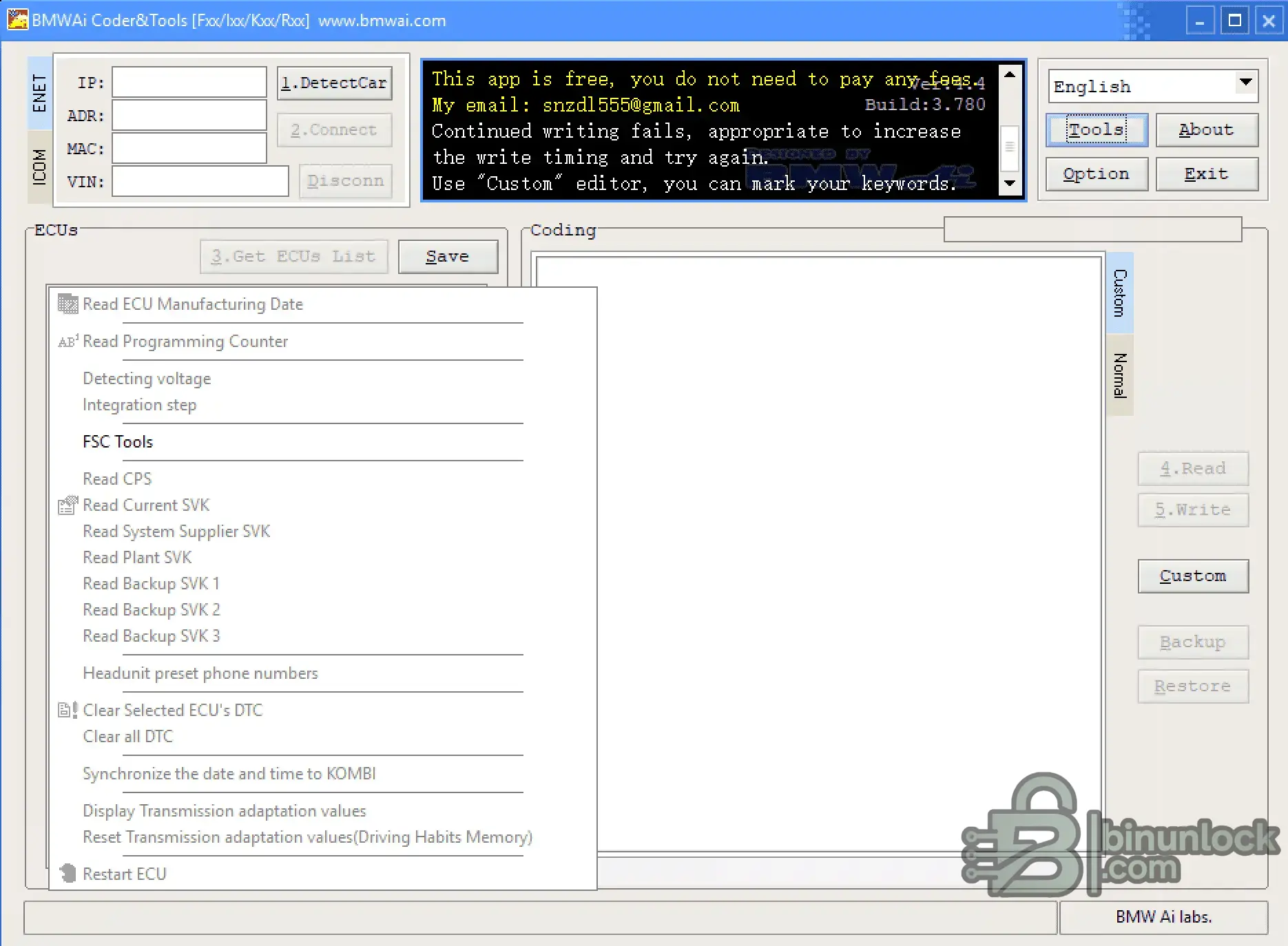Open the Tools button menu
This screenshot has width=1288, height=946.
click(1097, 129)
